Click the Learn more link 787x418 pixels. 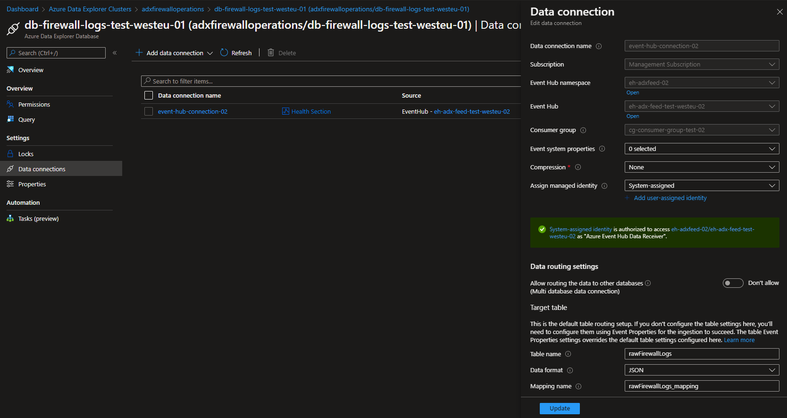[739, 340]
